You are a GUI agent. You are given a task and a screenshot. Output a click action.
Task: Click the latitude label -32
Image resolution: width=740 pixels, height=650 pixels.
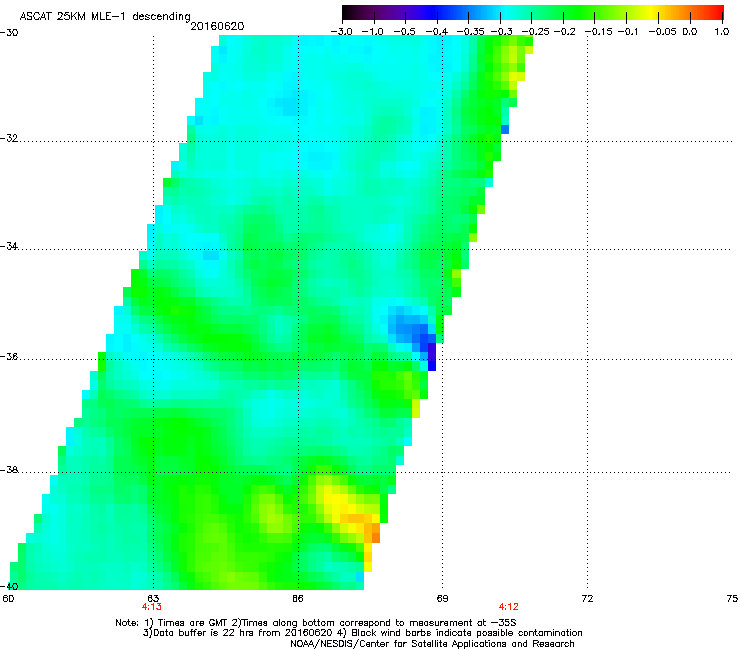tap(9, 138)
